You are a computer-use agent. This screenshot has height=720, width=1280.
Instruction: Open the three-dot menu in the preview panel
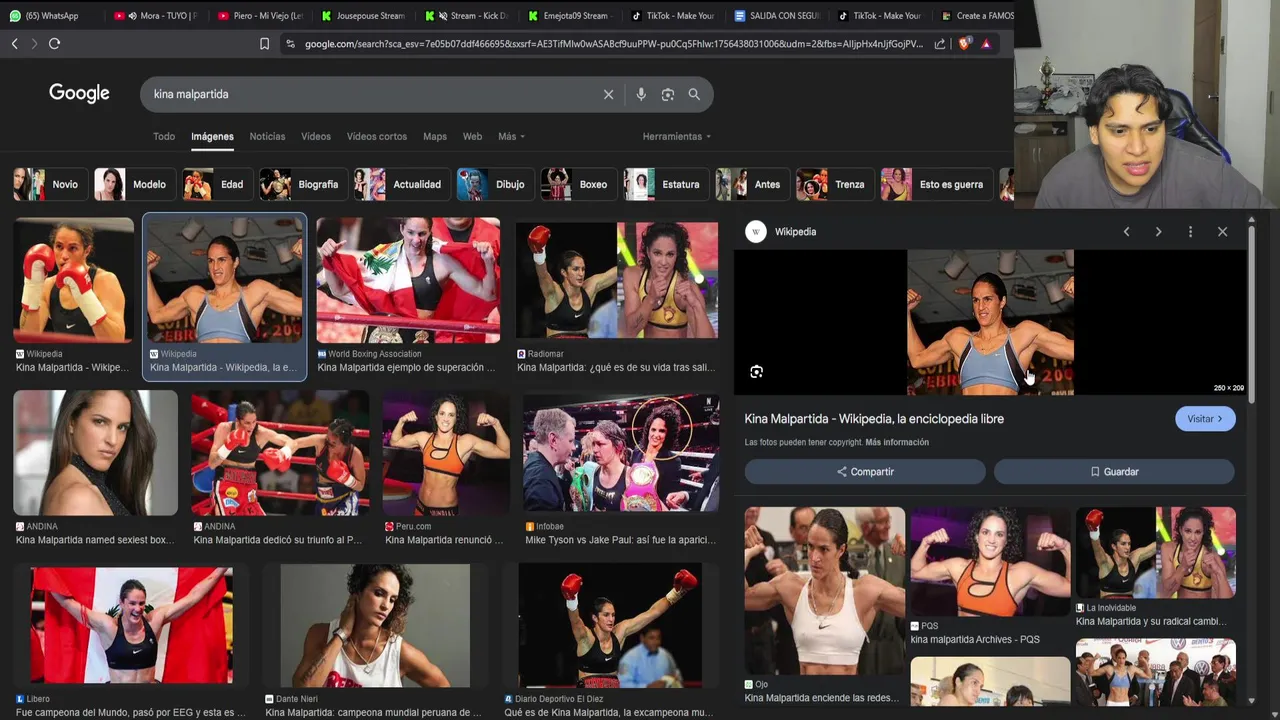(1190, 232)
